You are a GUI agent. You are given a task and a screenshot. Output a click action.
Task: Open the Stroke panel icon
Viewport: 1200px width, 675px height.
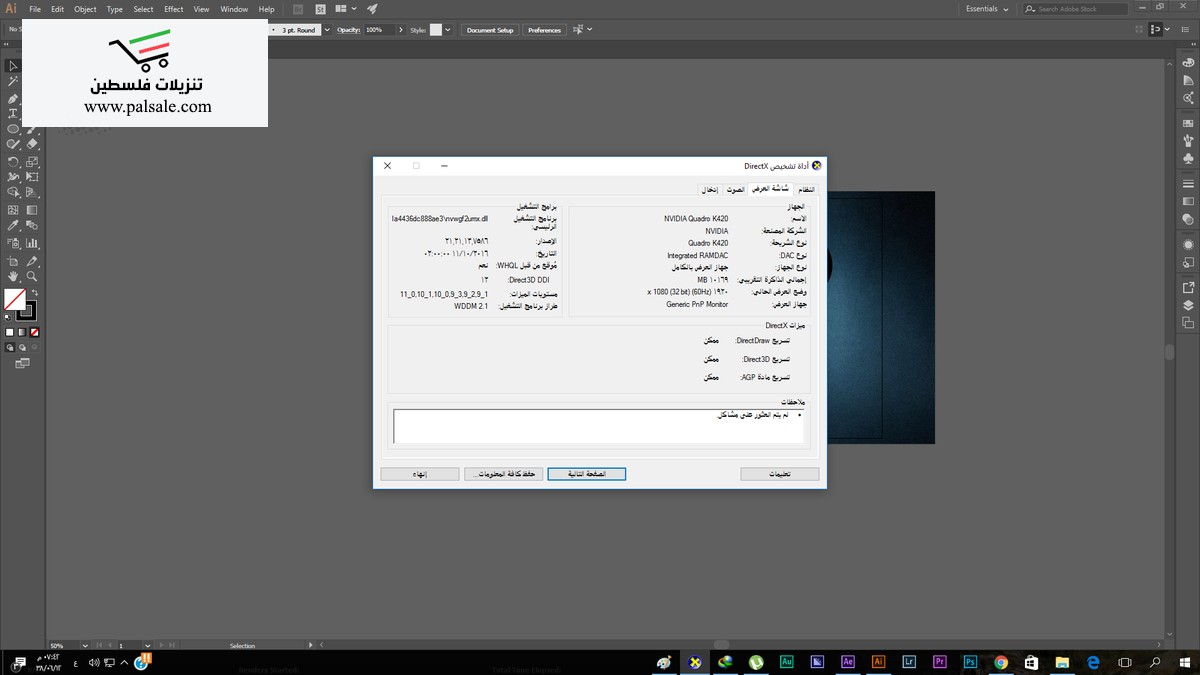(x=1188, y=185)
